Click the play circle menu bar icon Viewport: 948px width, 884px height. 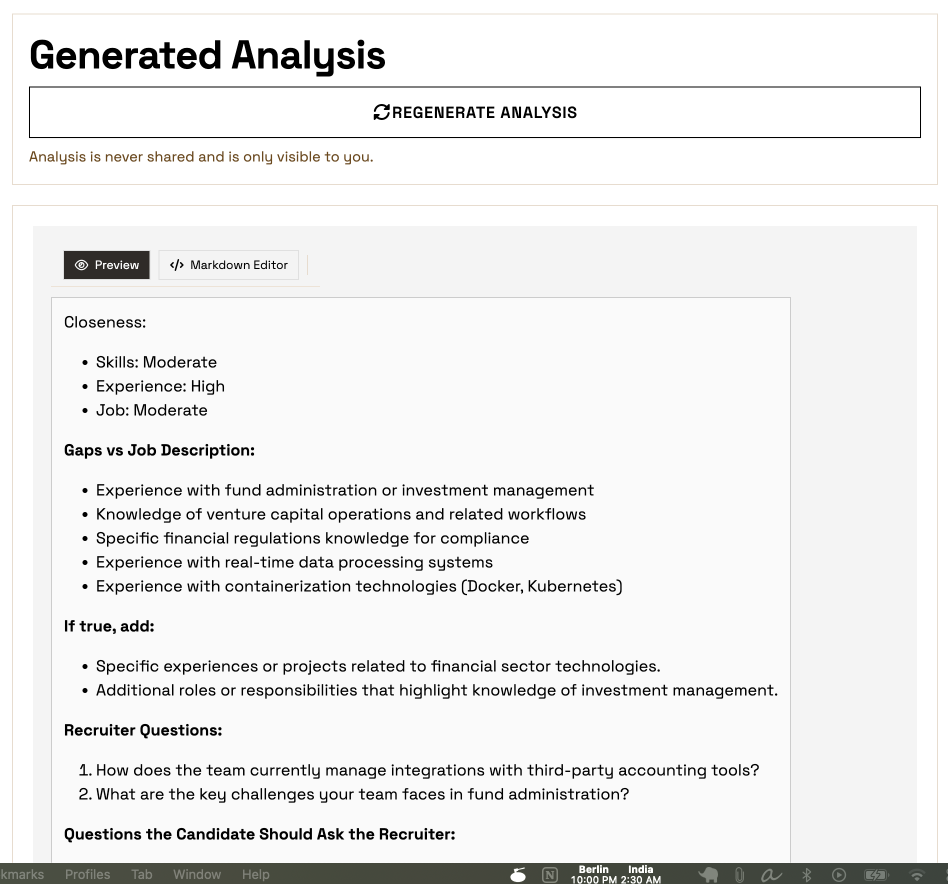click(839, 875)
